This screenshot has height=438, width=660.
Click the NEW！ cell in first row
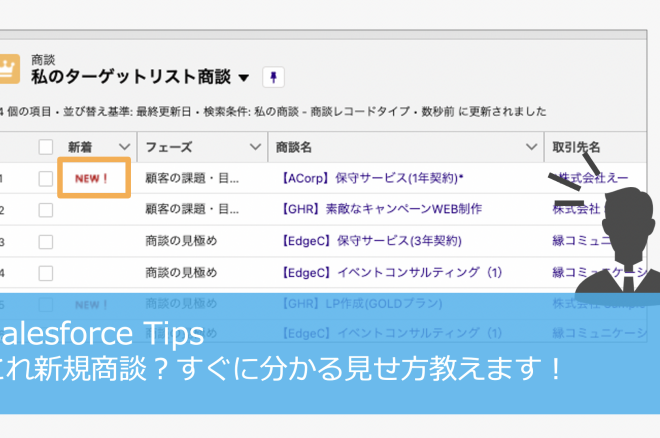pos(92,178)
